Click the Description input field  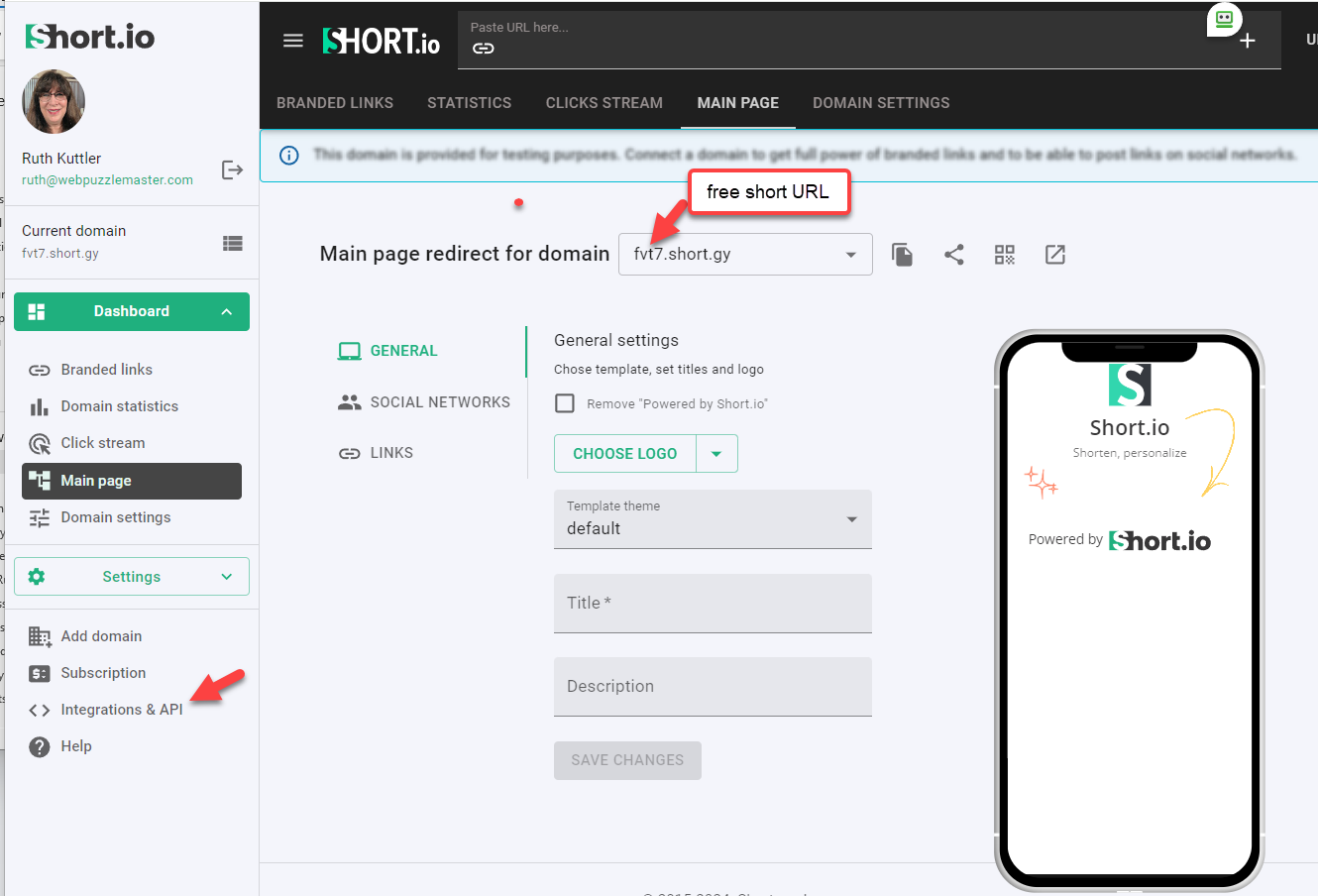point(713,687)
